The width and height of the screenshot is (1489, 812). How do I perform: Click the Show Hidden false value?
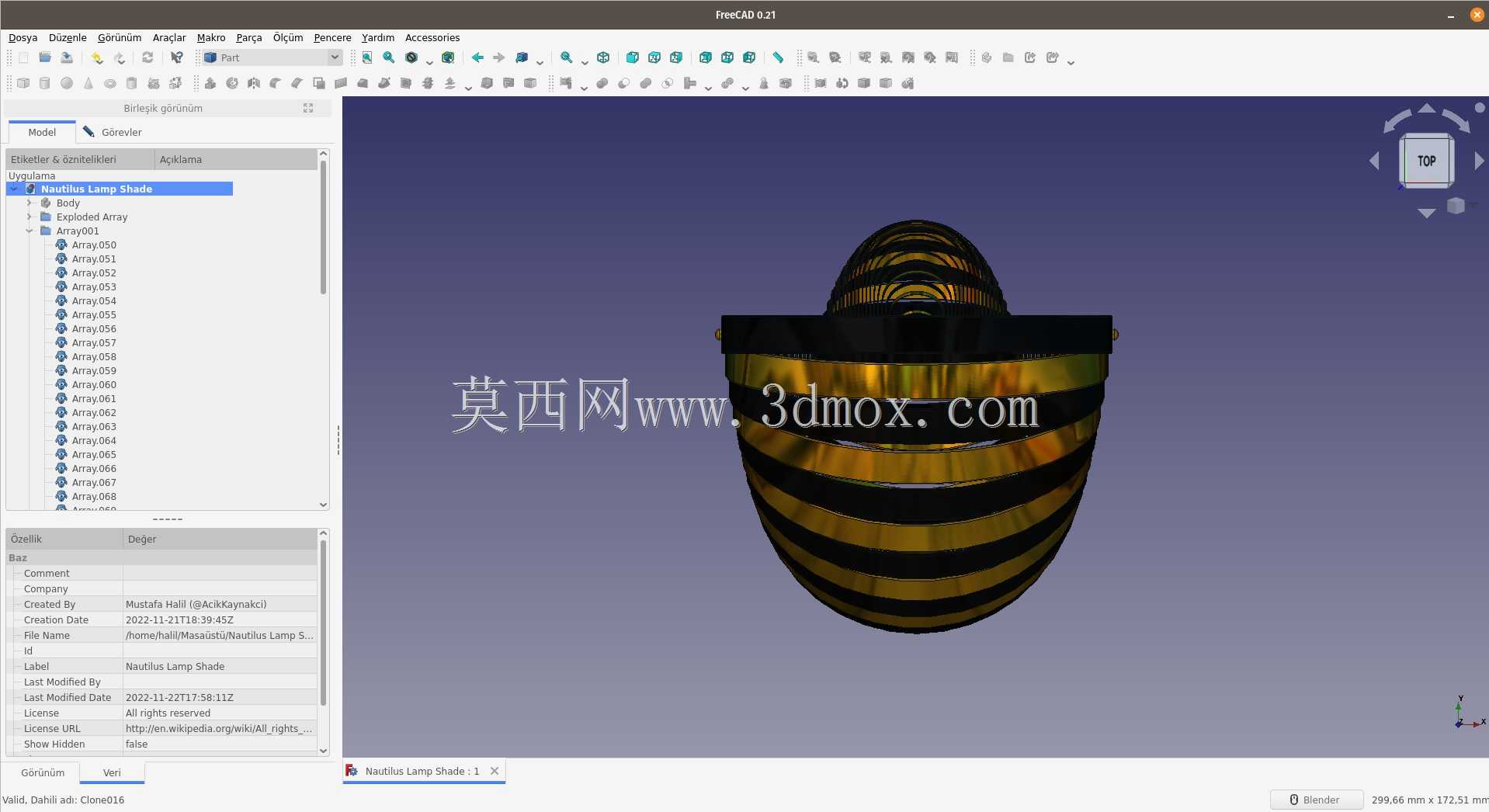point(220,744)
